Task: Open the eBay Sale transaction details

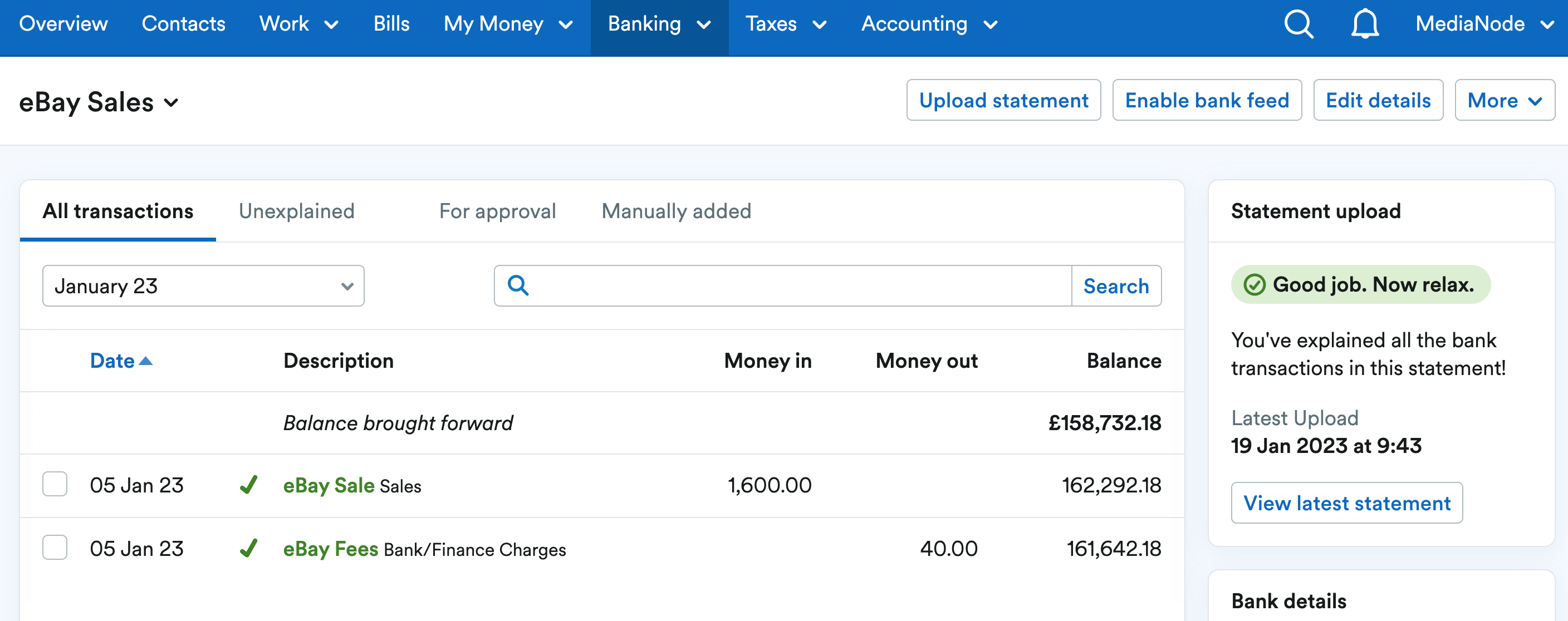Action: point(329,485)
